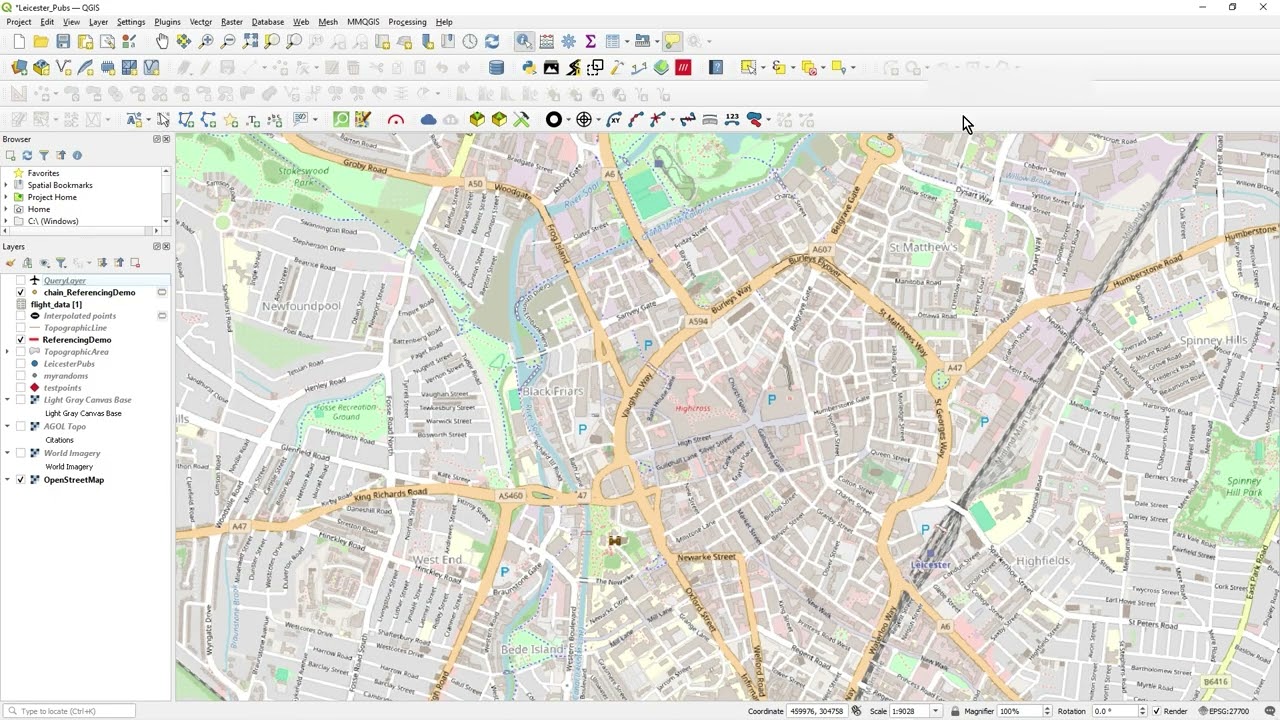Viewport: 1280px width, 720px height.
Task: Click the what3words red icon
Action: click(x=683, y=67)
